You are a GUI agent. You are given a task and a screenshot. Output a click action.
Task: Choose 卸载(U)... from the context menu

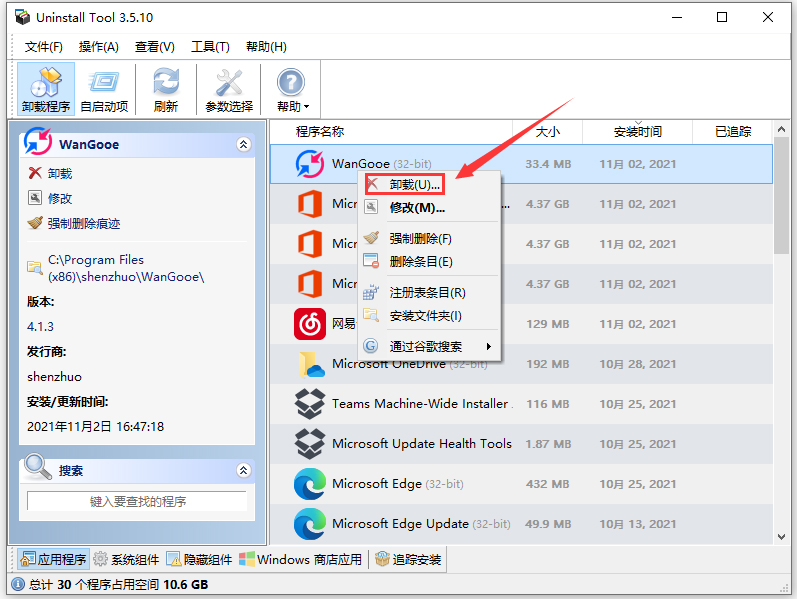414,185
